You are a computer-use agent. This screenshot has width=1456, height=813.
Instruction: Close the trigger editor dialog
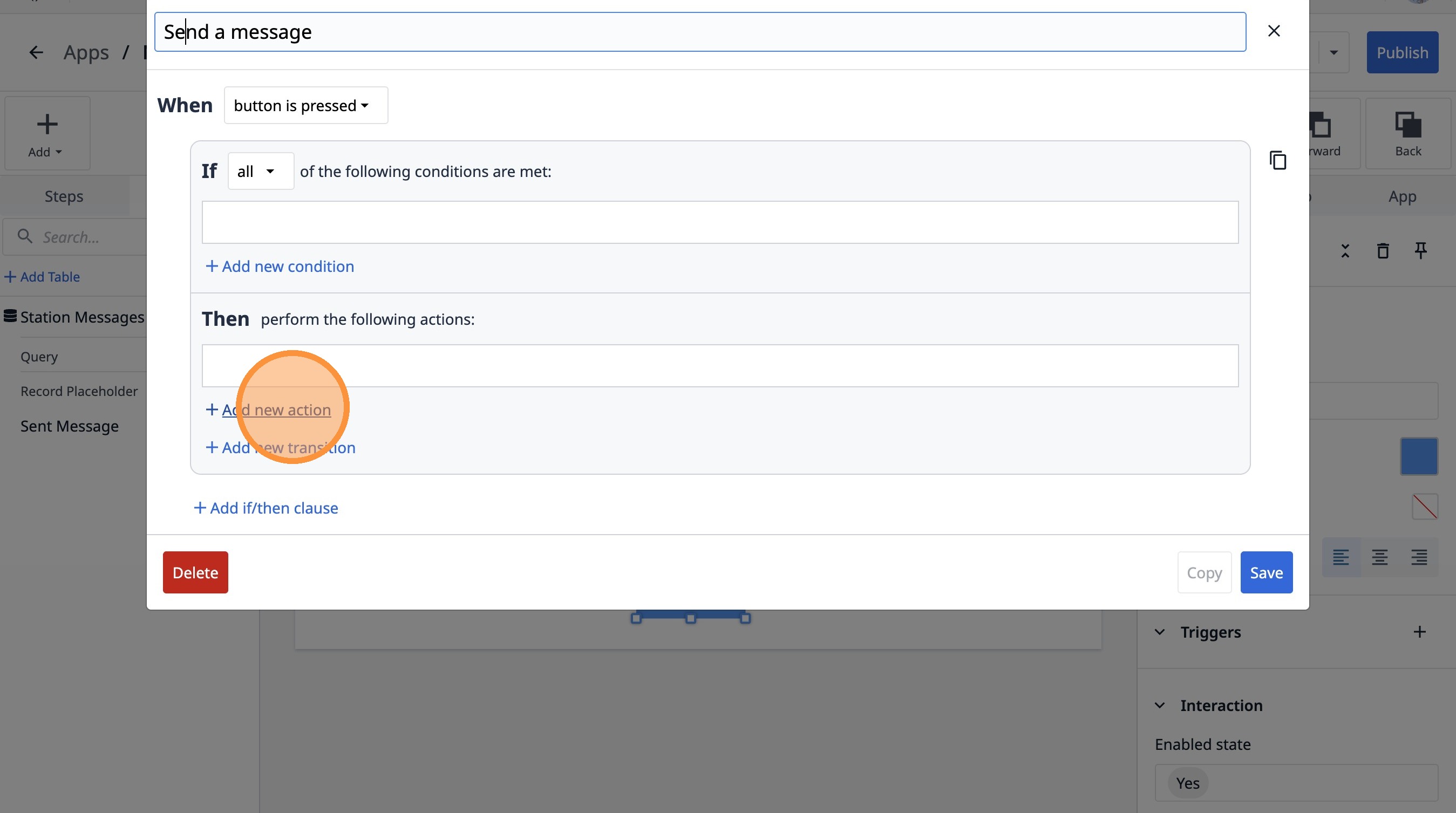click(x=1274, y=31)
